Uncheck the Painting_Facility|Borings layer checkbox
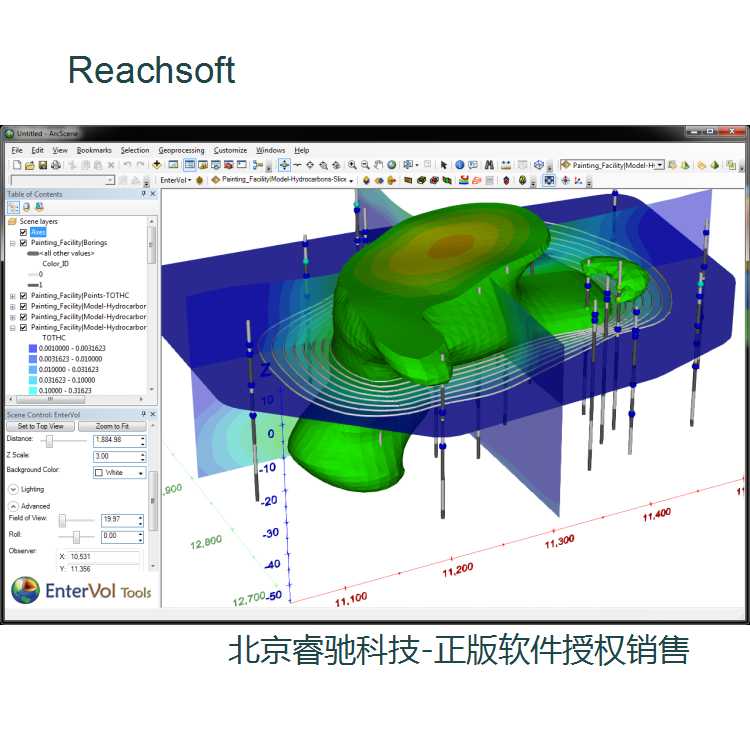Viewport: 750px width, 750px height. (23, 243)
